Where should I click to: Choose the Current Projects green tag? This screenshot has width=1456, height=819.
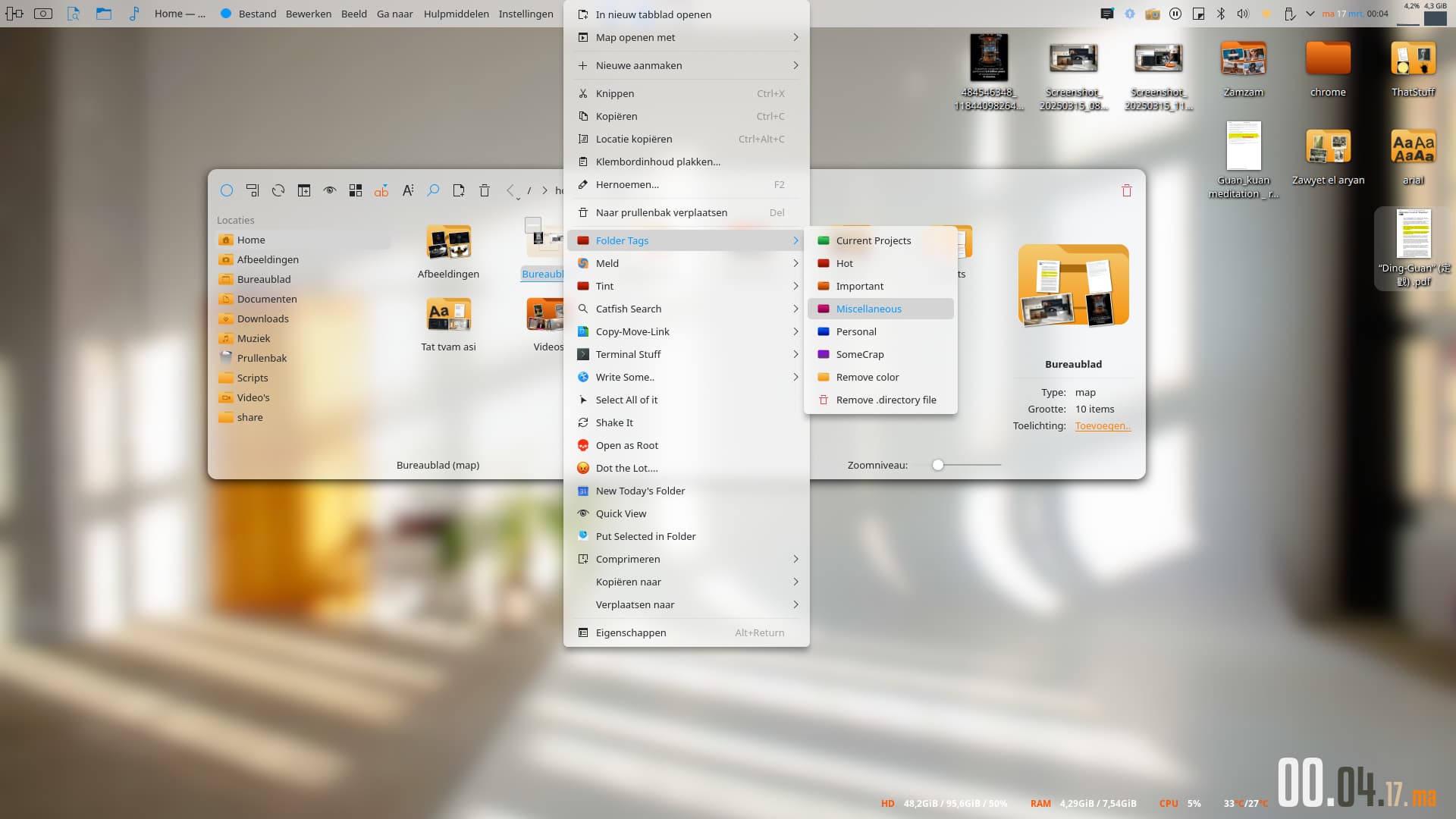pyautogui.click(x=880, y=240)
